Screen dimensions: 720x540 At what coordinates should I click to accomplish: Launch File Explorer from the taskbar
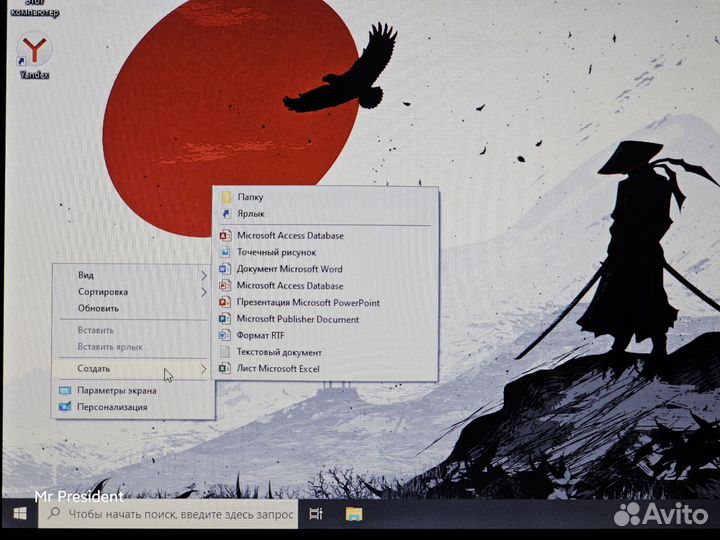(x=354, y=514)
